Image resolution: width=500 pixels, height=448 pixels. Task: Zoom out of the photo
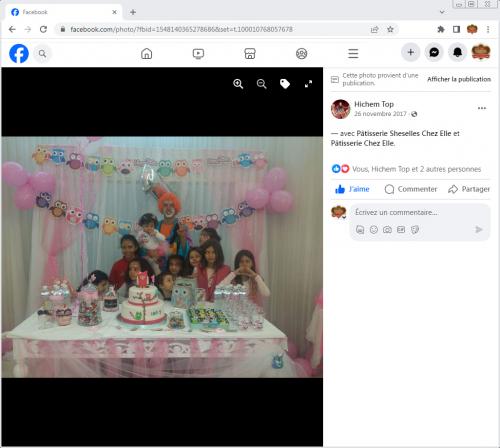pyautogui.click(x=262, y=84)
